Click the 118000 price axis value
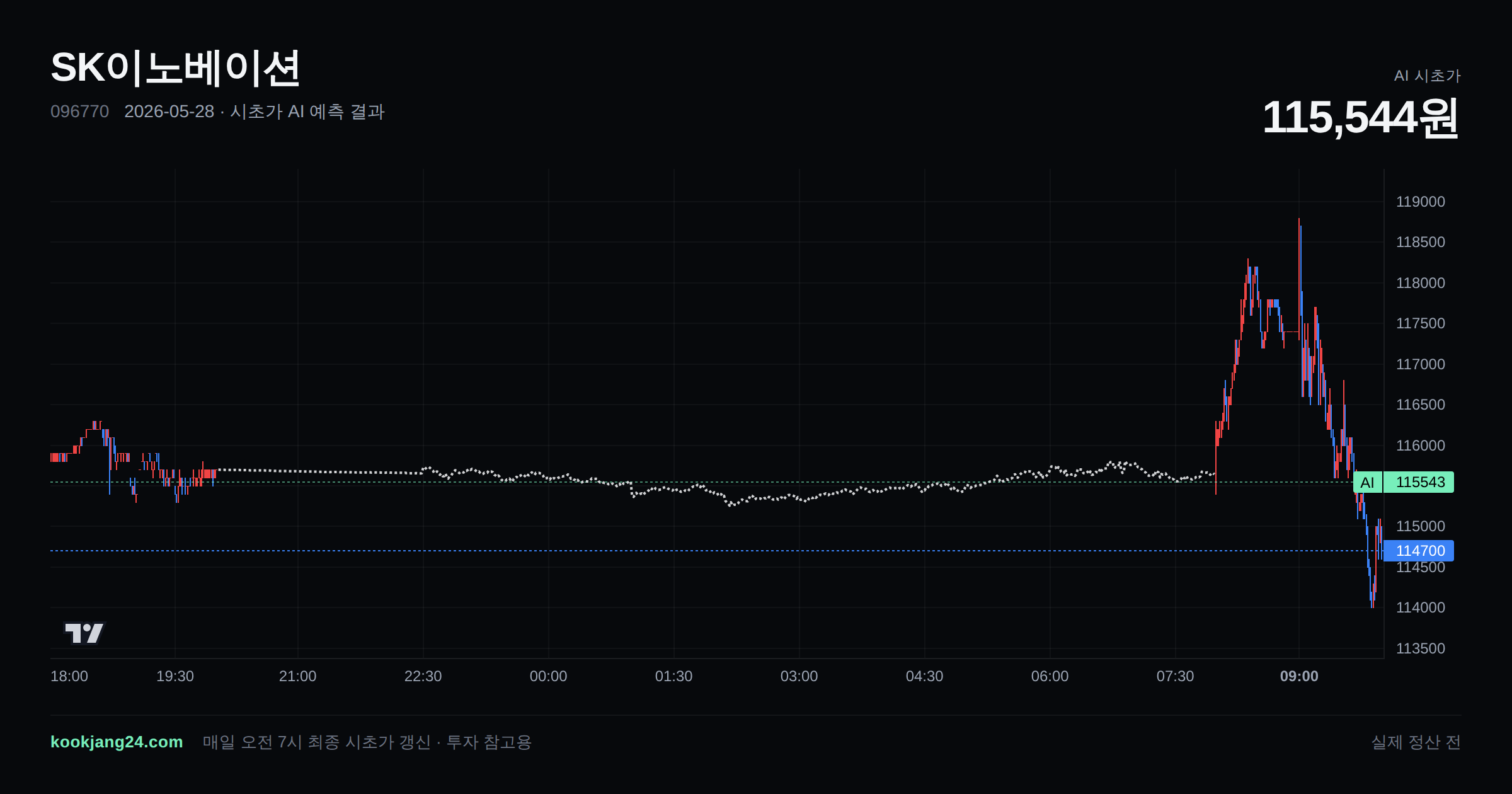This screenshot has width=1512, height=794. (1421, 283)
